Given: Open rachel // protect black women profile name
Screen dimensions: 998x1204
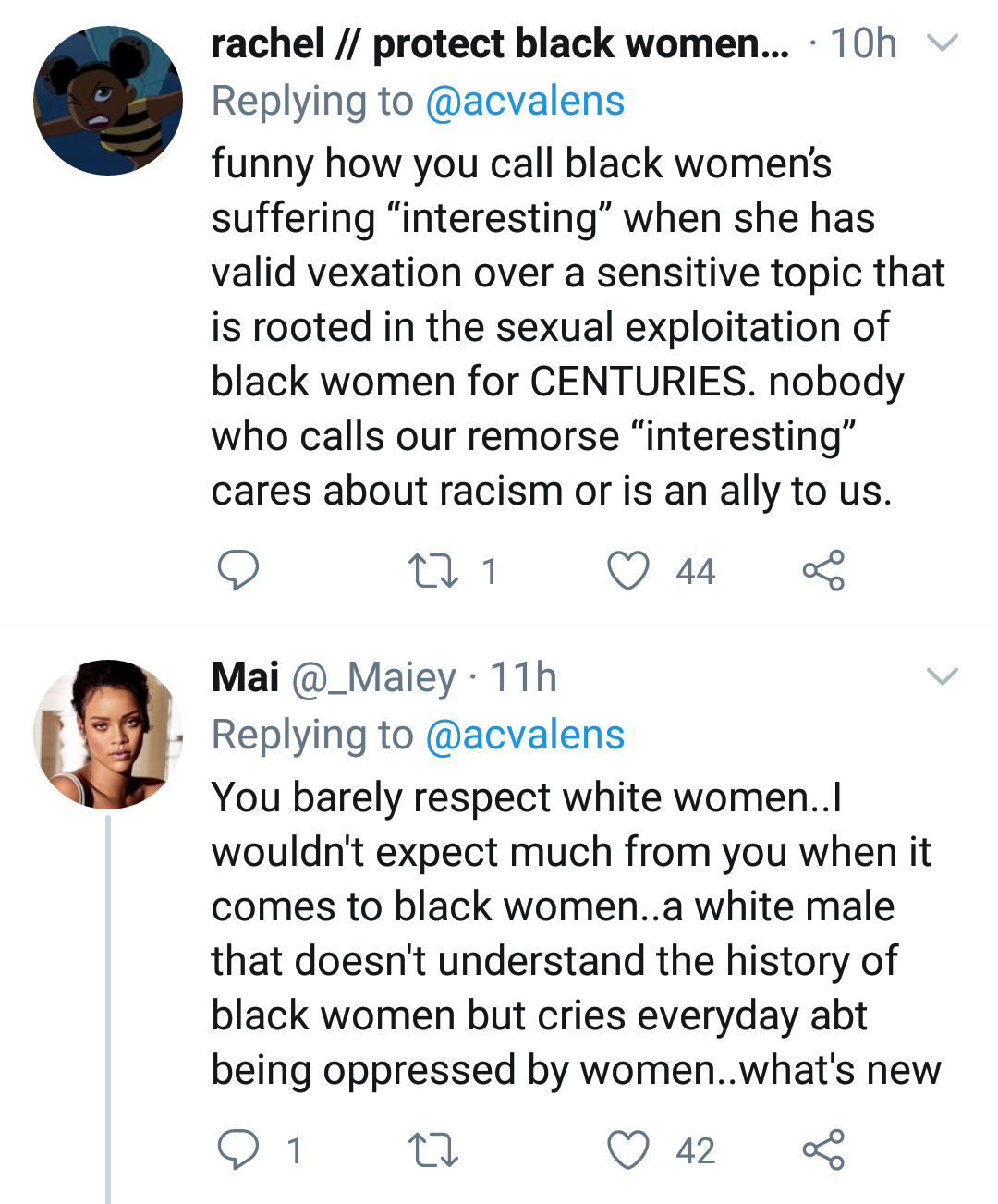Looking at the screenshot, I should coord(499,43).
